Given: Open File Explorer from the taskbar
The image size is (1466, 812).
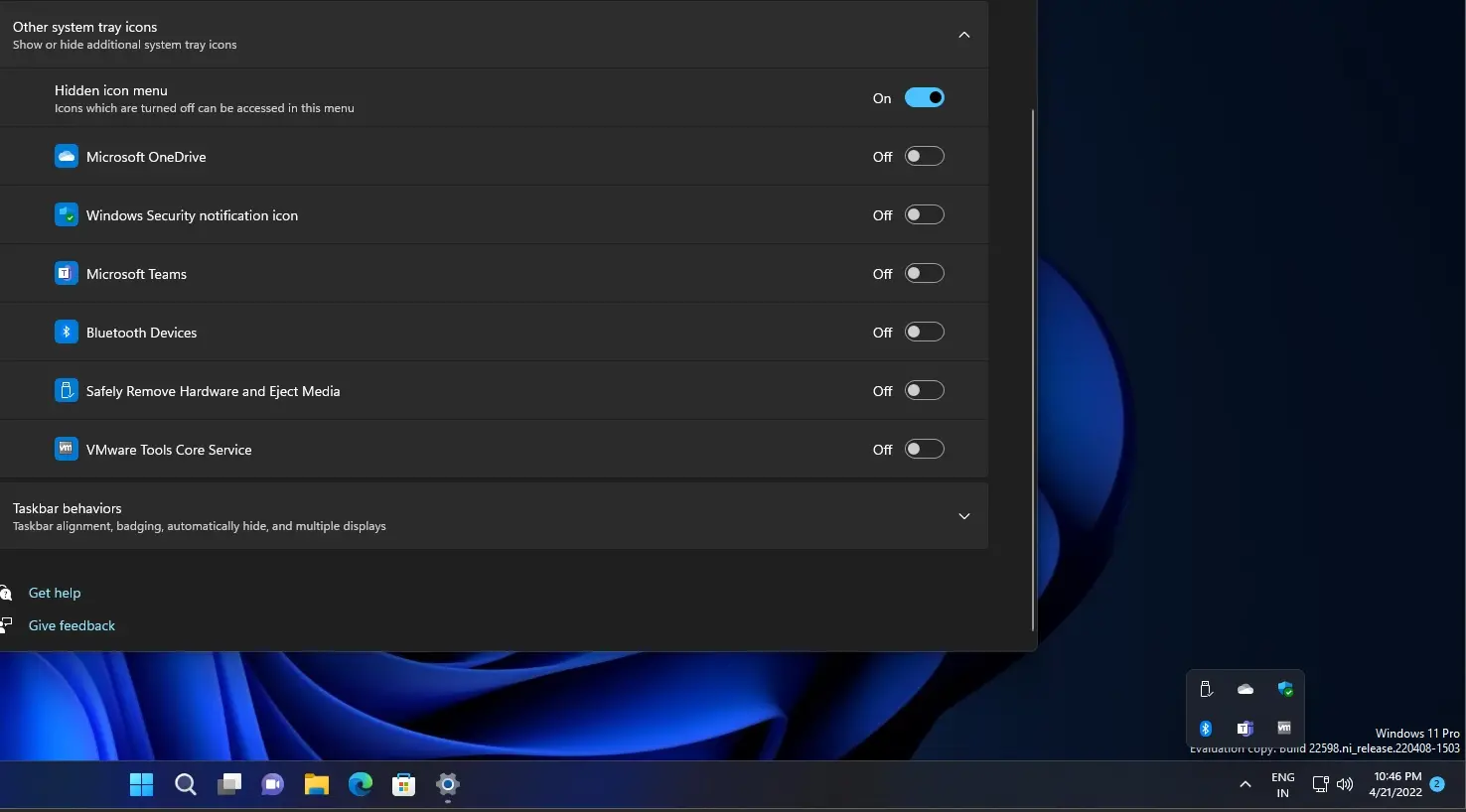Looking at the screenshot, I should [x=316, y=785].
